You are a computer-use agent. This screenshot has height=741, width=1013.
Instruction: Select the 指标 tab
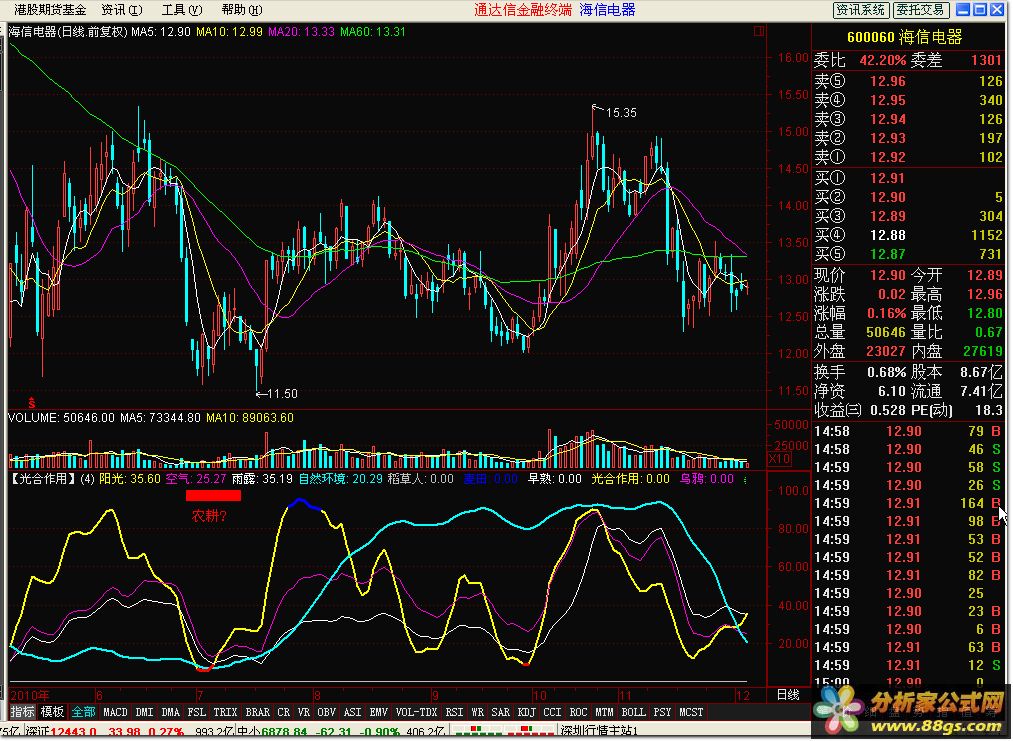point(22,712)
